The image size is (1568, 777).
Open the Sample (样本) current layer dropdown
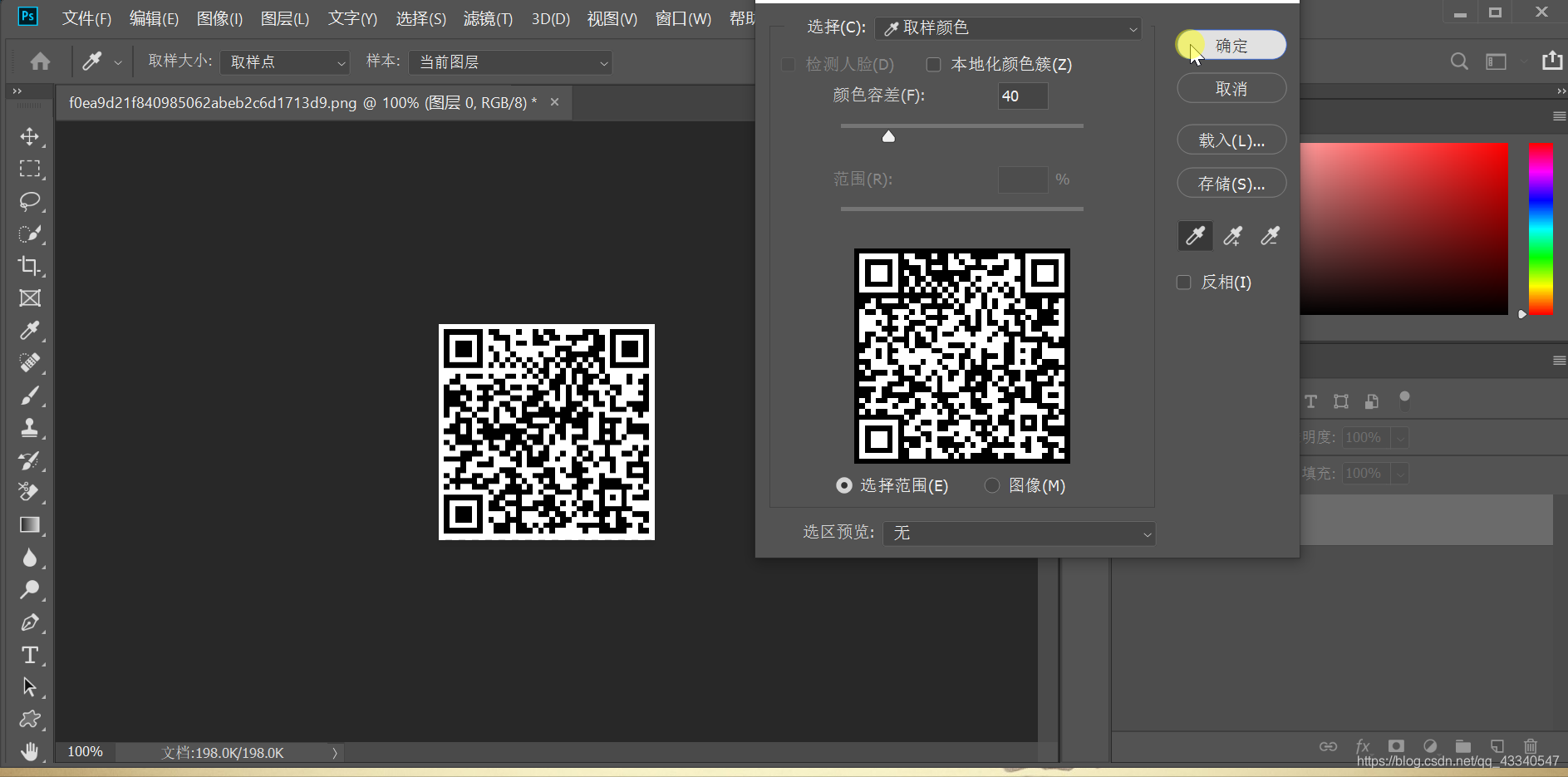[x=510, y=62]
